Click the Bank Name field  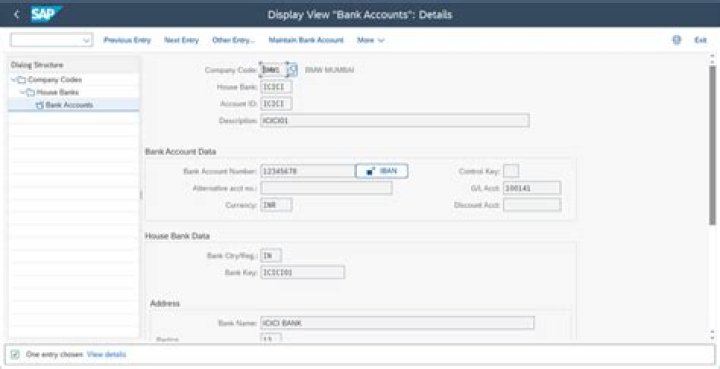tap(397, 323)
